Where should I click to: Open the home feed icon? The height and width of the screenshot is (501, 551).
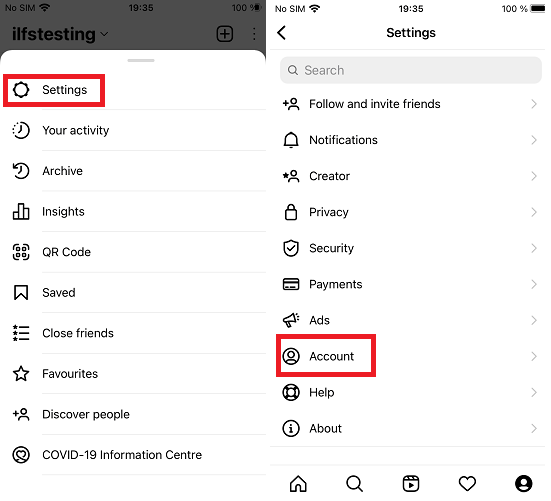pyautogui.click(x=298, y=483)
